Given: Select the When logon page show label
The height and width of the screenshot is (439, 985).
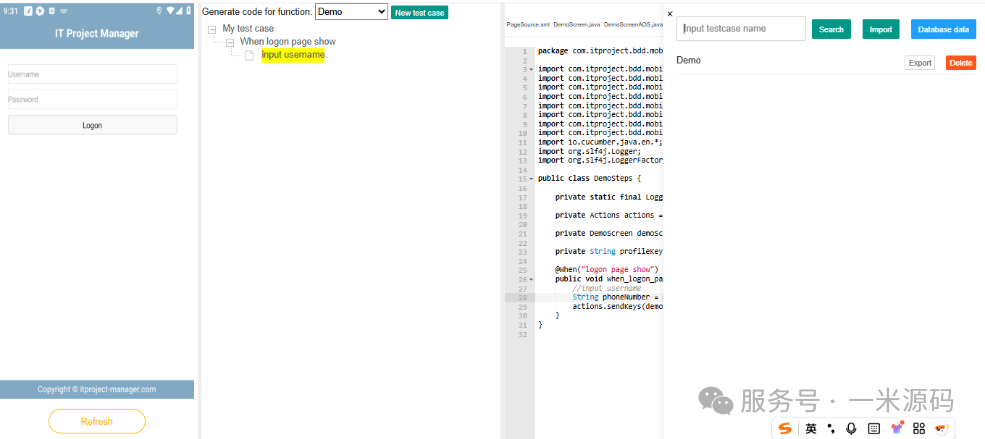Looking at the screenshot, I should pyautogui.click(x=288, y=42).
